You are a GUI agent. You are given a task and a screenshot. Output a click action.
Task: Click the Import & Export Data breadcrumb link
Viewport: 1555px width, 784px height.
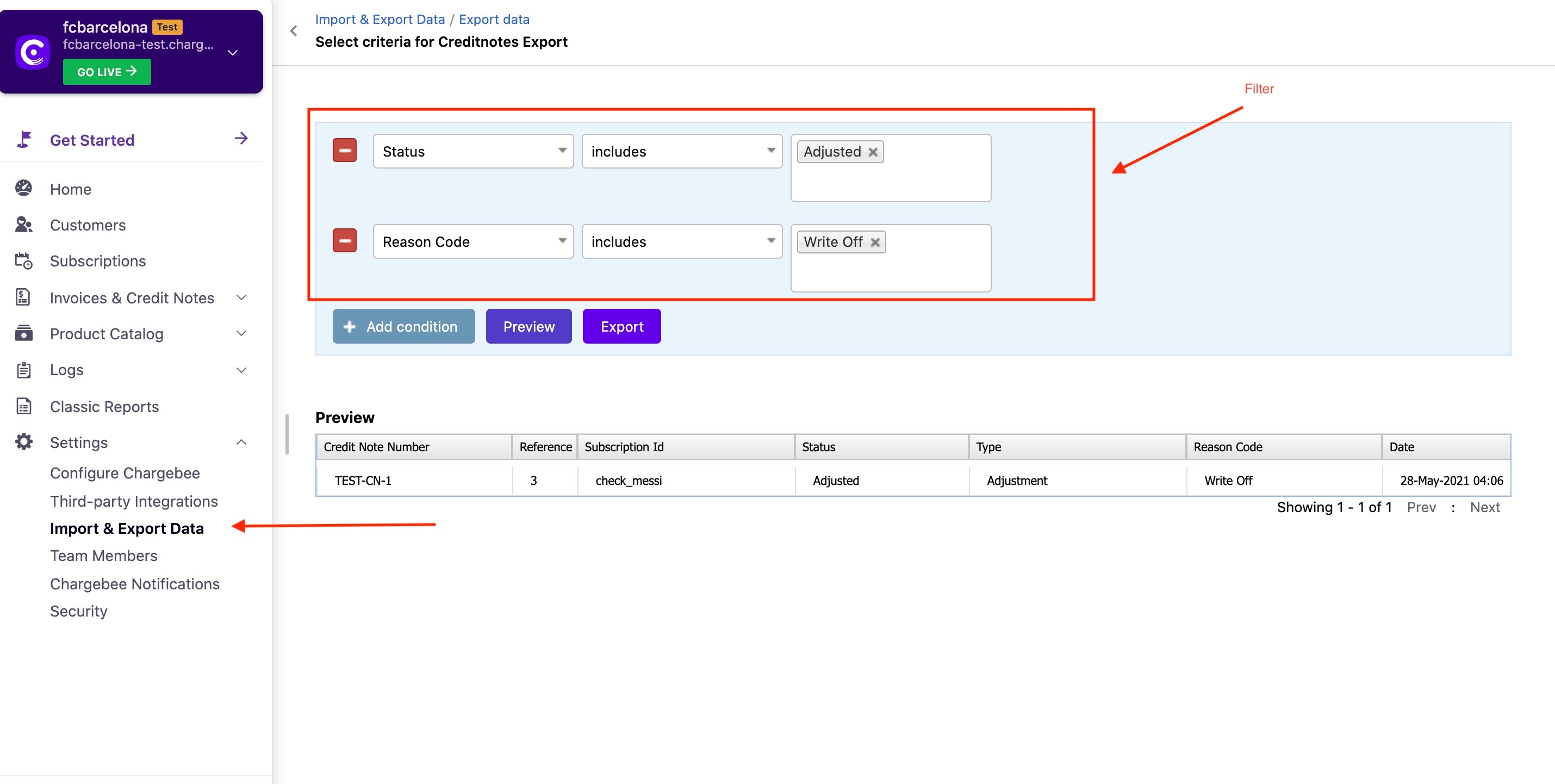tap(379, 20)
